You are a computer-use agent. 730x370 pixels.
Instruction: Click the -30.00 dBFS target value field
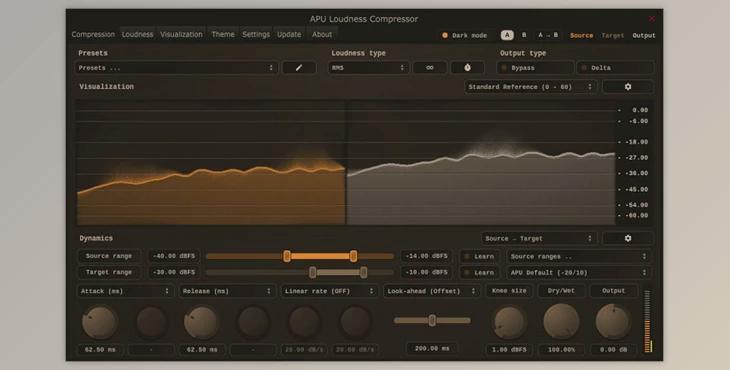174,272
